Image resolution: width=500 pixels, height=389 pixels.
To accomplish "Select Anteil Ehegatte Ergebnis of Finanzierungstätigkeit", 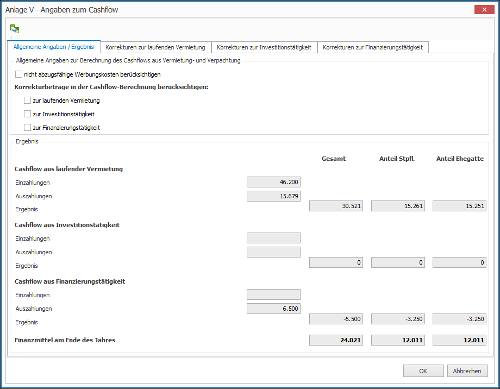I will [459, 319].
